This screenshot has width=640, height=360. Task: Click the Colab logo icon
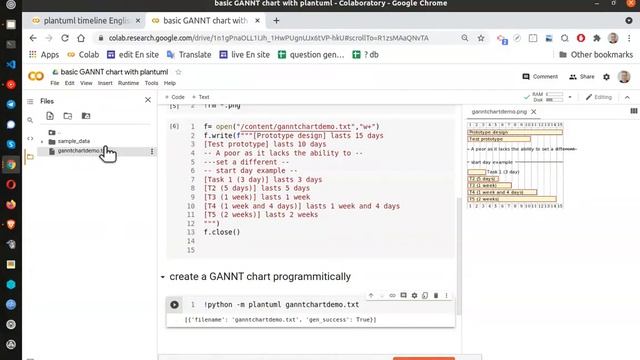click(x=36, y=76)
